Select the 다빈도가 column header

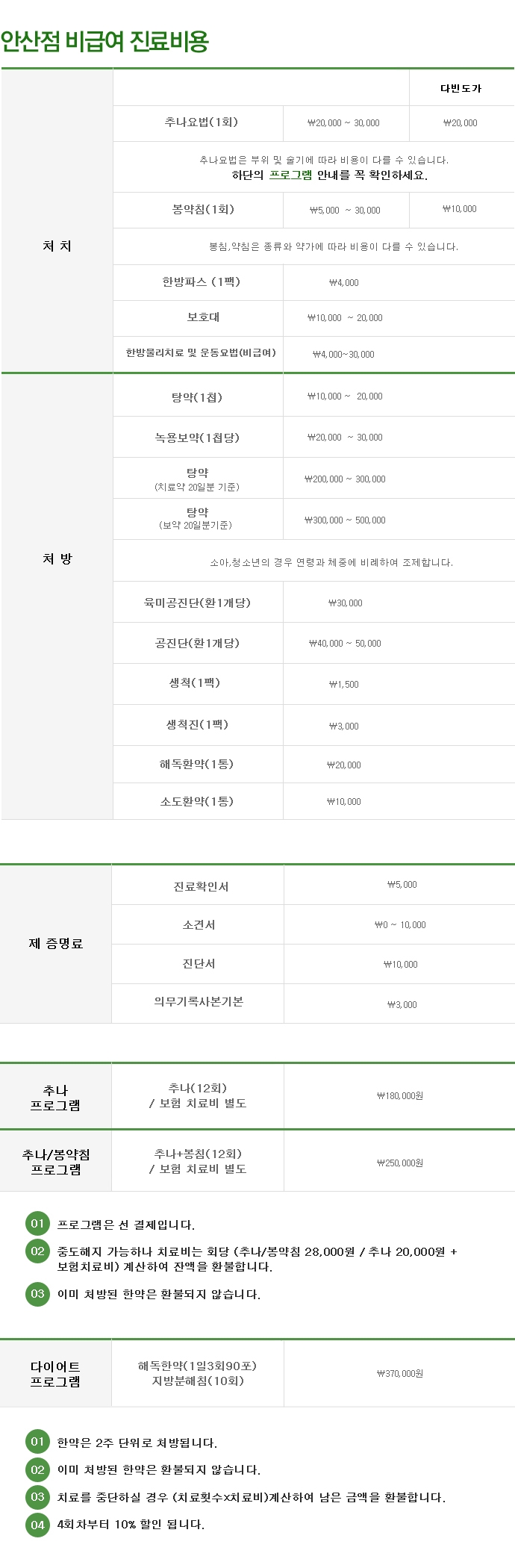(x=461, y=88)
